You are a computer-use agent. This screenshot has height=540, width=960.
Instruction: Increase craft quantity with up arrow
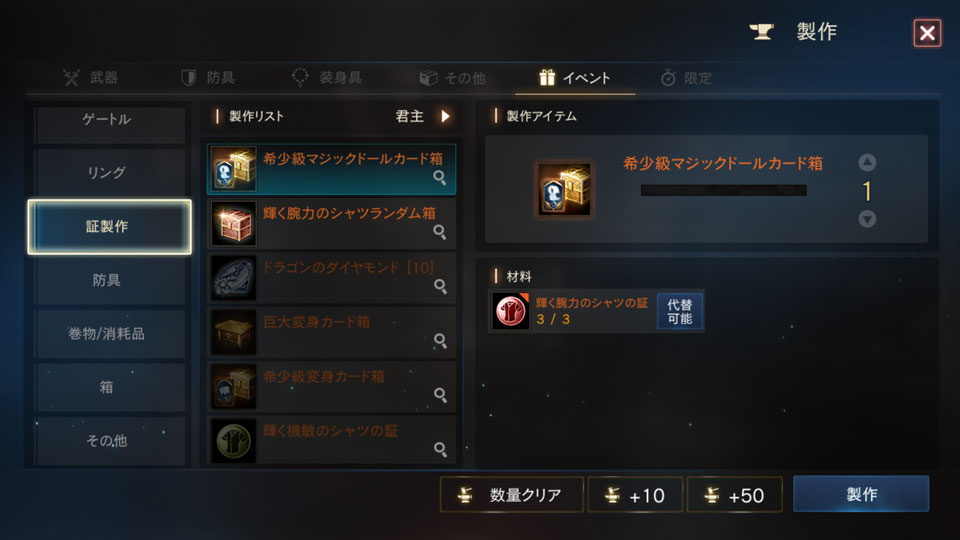click(x=867, y=162)
